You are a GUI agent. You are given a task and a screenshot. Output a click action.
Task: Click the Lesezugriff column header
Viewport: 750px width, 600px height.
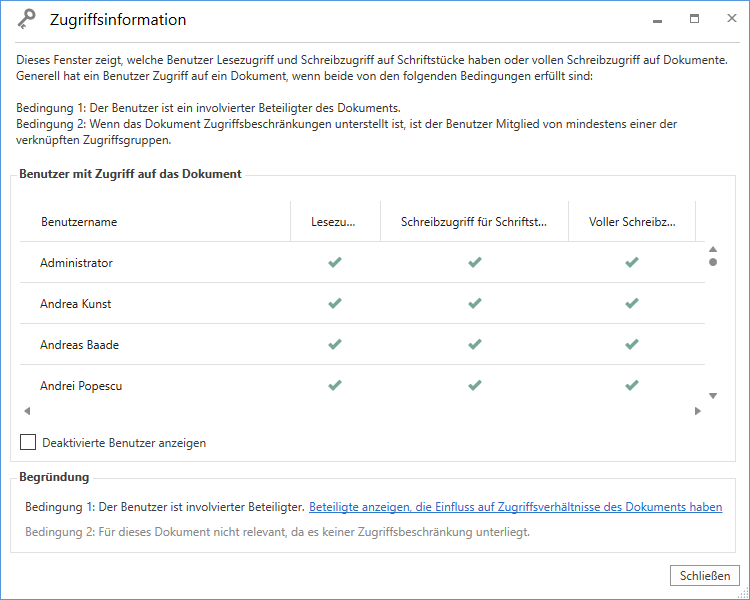tap(334, 222)
